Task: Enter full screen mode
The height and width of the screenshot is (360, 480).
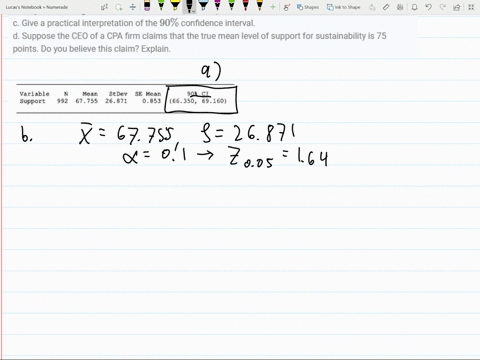Action: pos(471,7)
